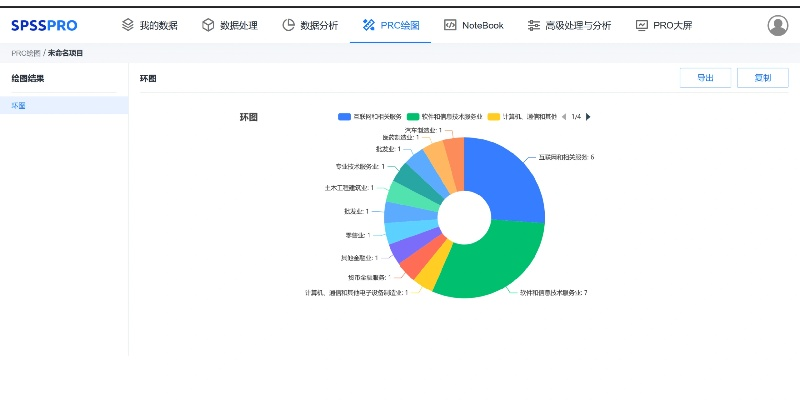Go to previous legend page arrow

563,117
